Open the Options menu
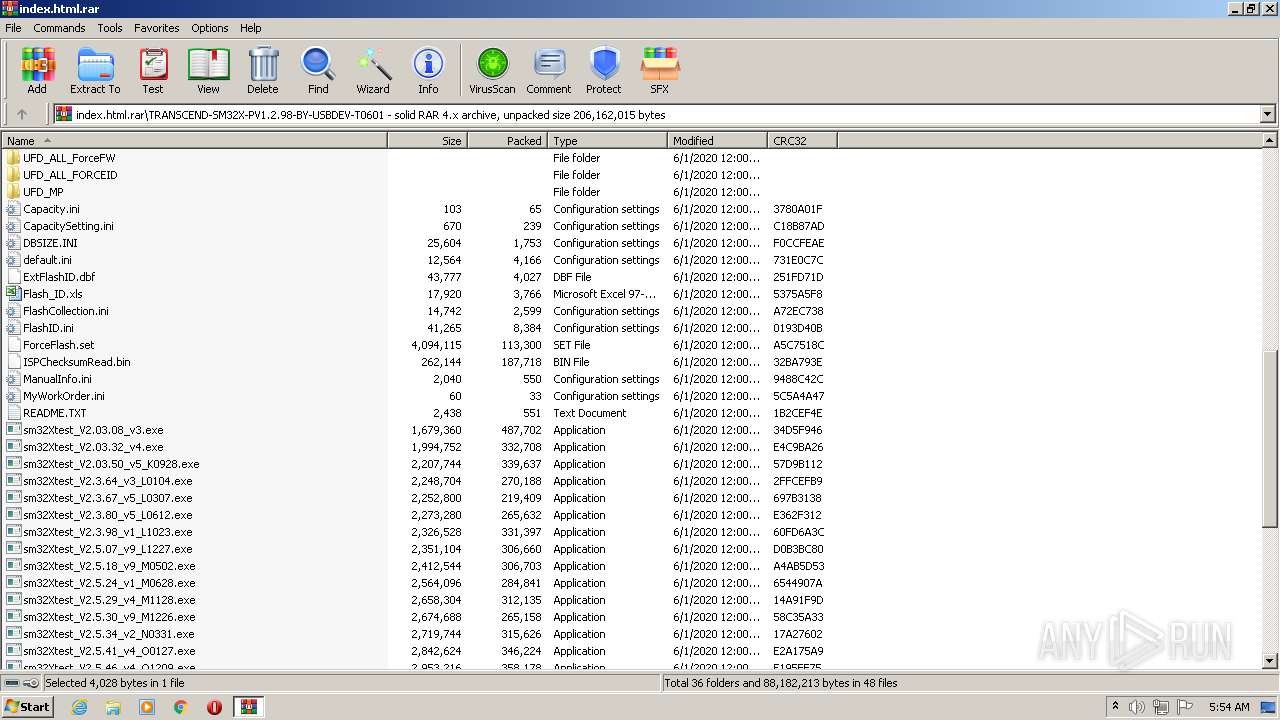 click(x=210, y=28)
